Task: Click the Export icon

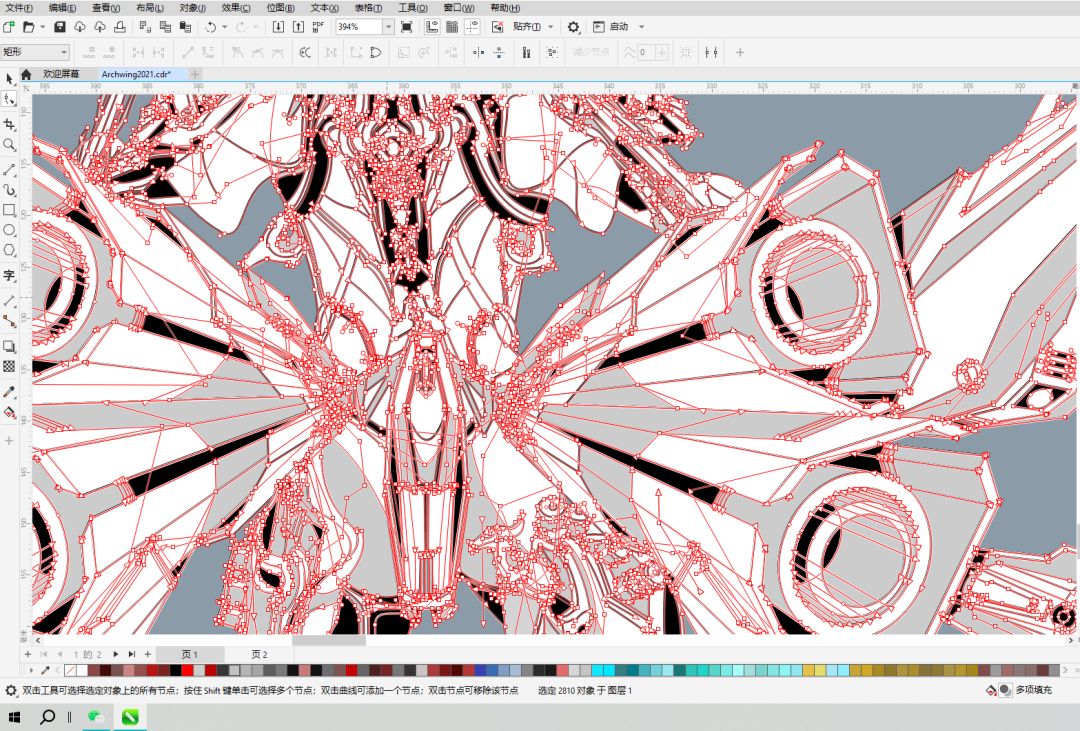Action: [298, 27]
